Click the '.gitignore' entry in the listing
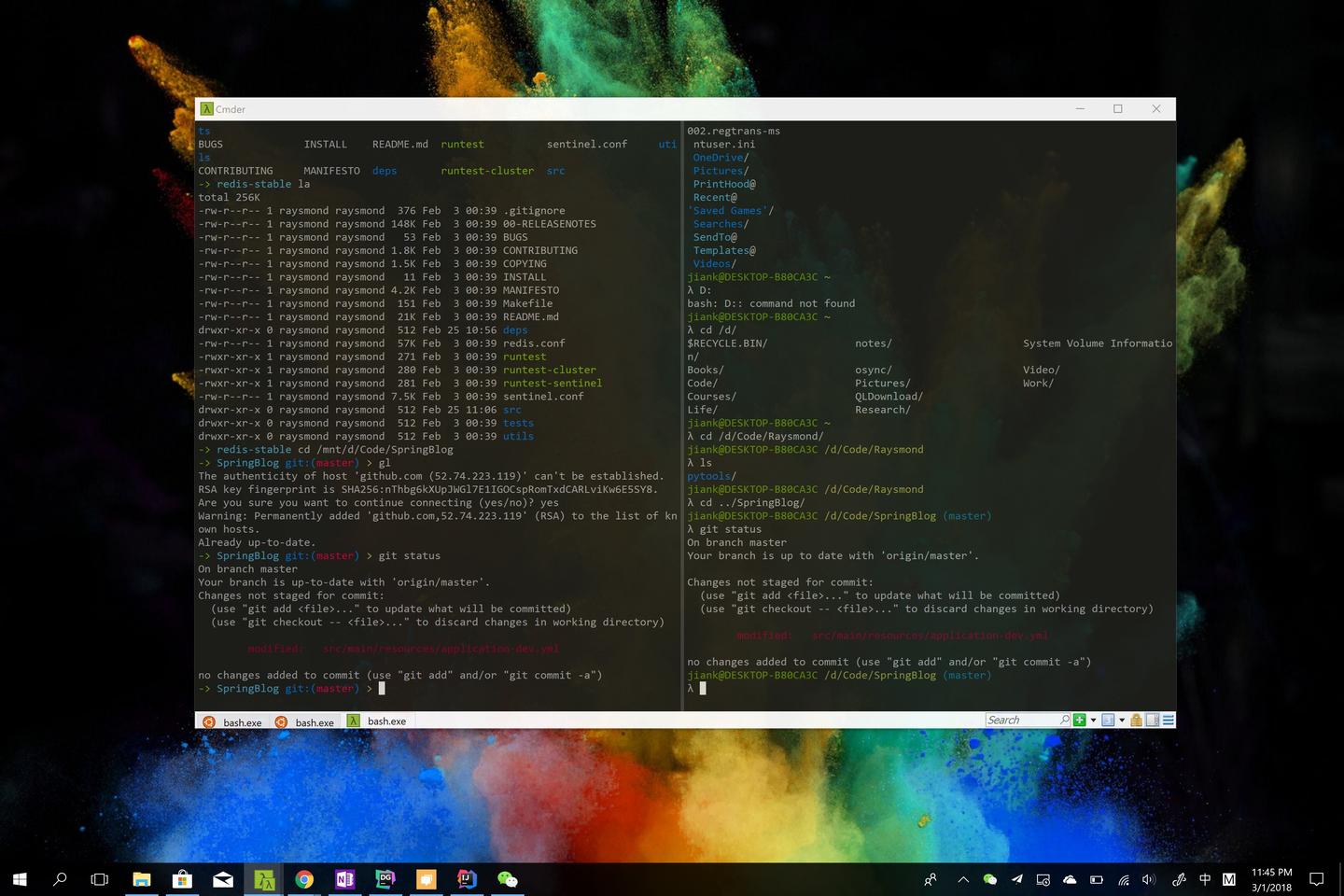Viewport: 1344px width, 896px height. (x=534, y=211)
